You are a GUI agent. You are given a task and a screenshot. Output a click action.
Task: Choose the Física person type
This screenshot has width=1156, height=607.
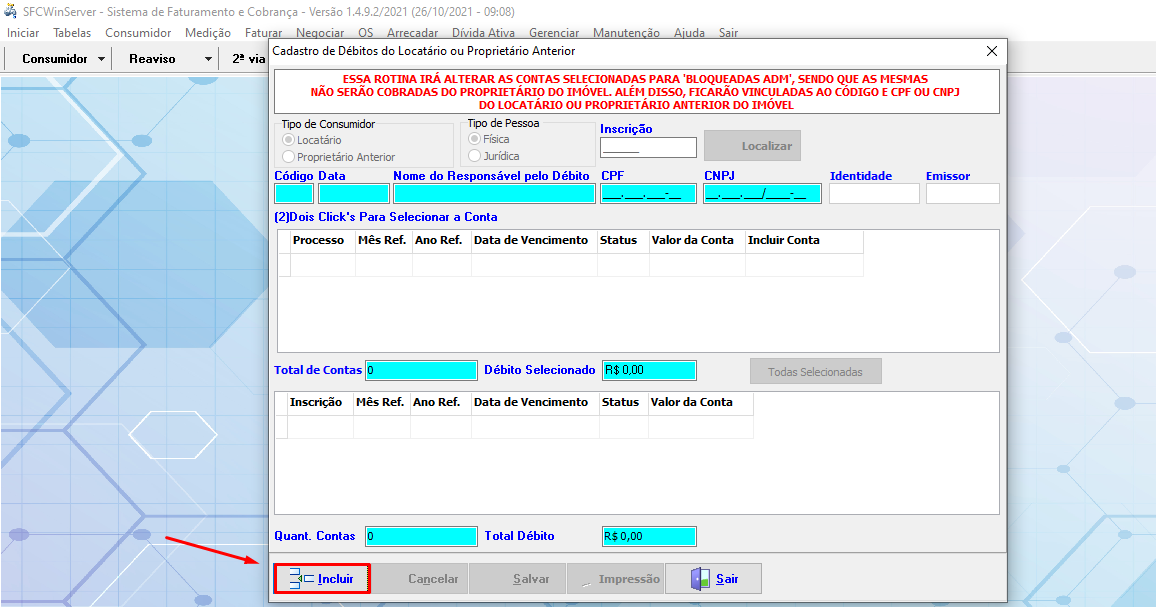point(475,140)
